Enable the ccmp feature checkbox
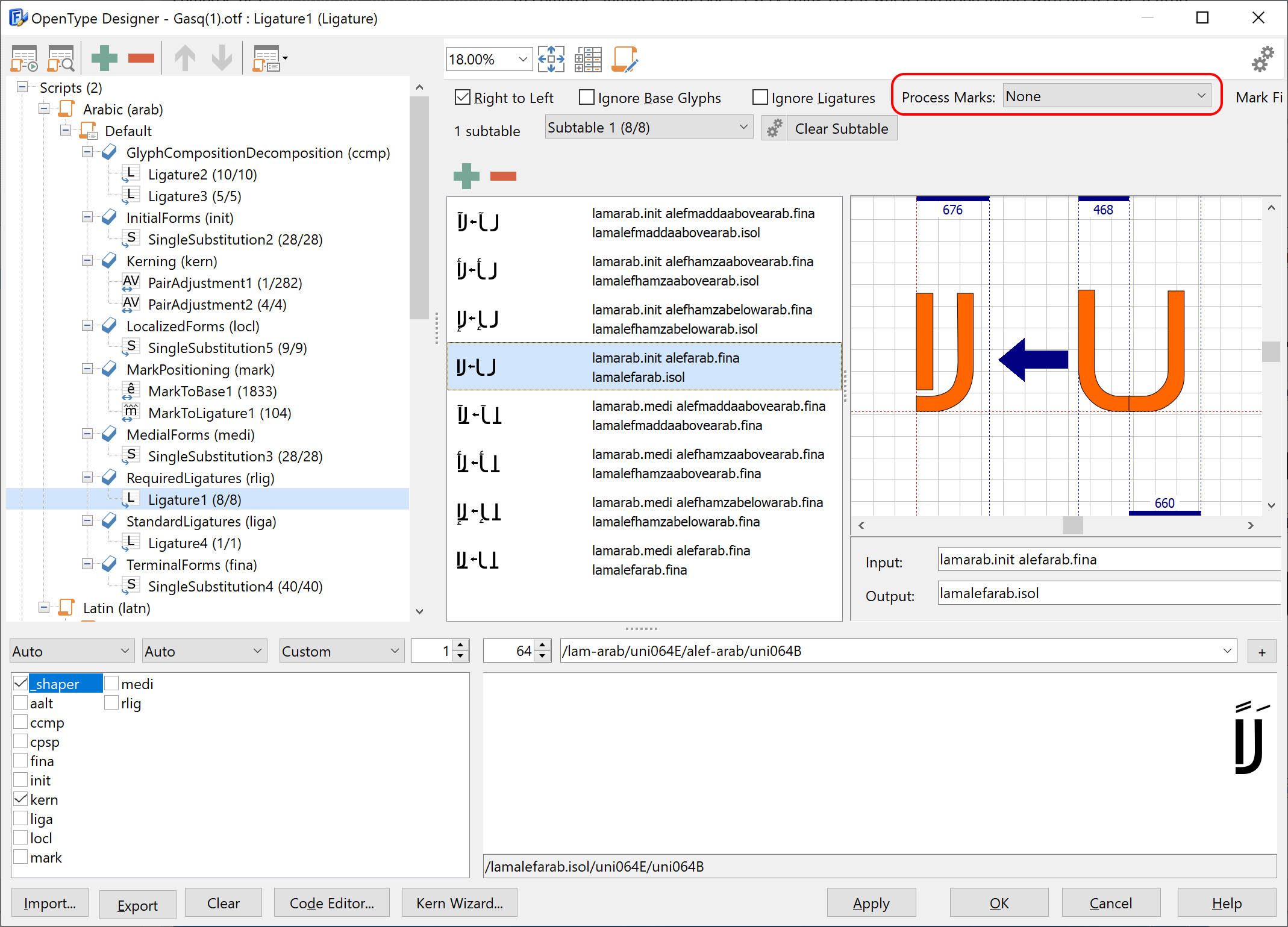1288x927 pixels. [x=20, y=722]
